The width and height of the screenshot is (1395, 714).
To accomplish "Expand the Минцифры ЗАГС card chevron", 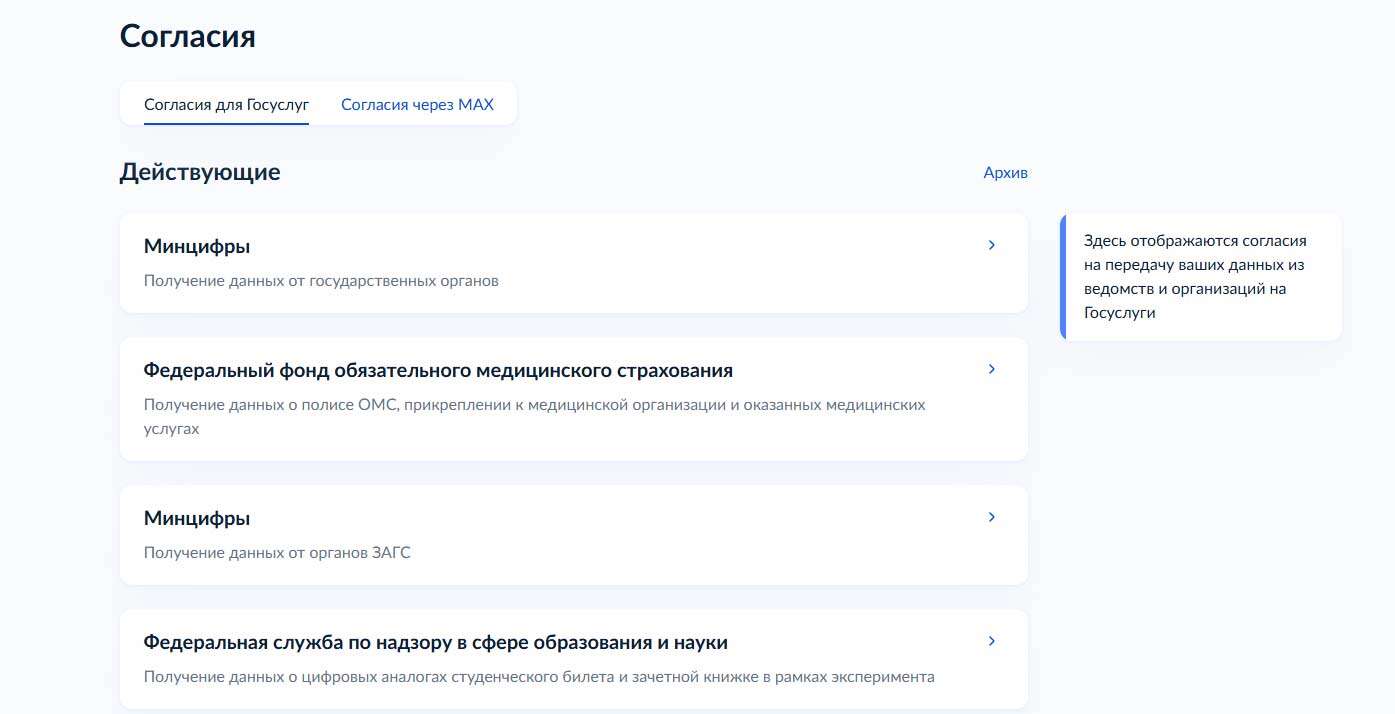I will click(991, 517).
